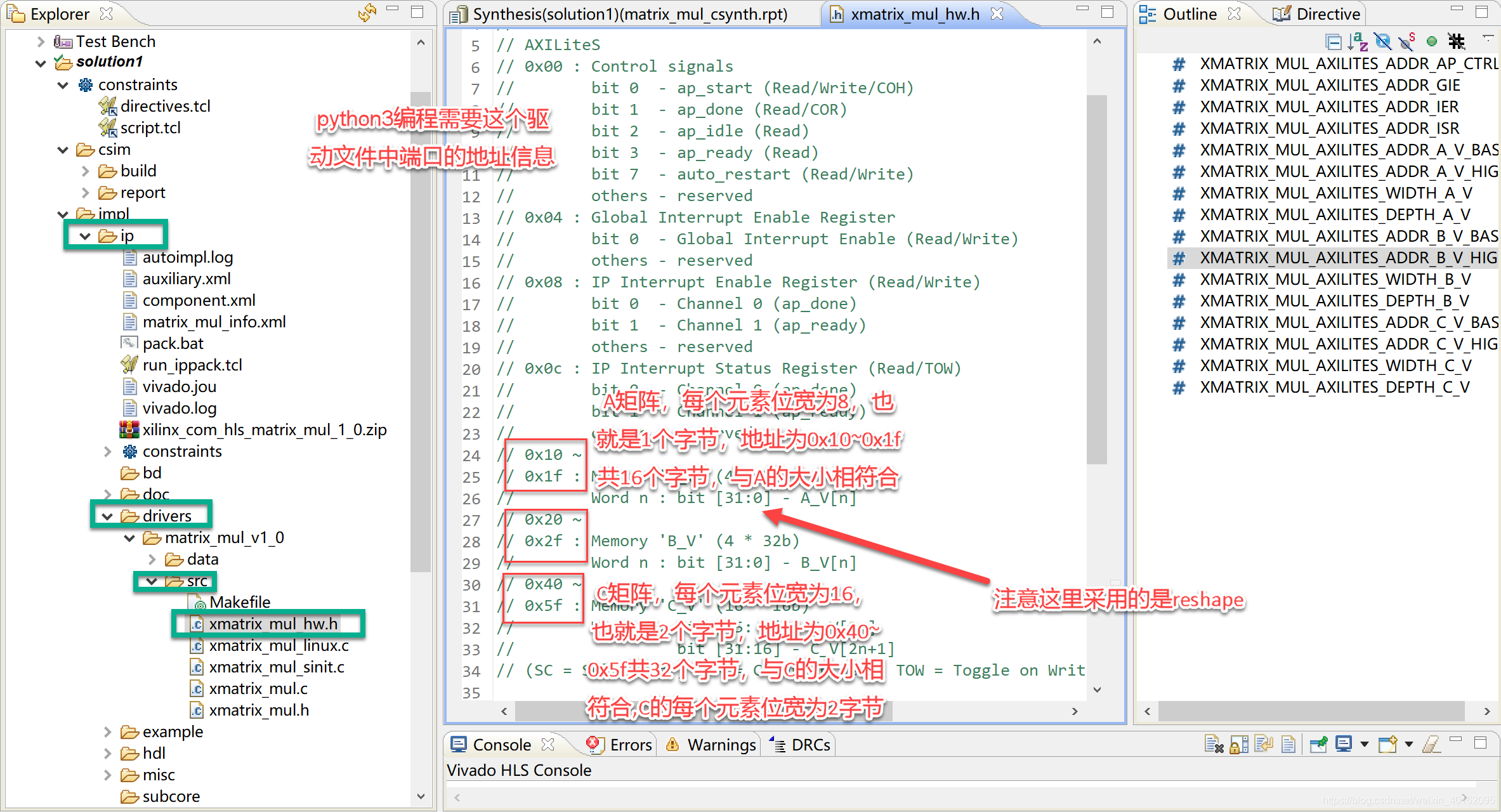1501x812 pixels.
Task: Select pack.bat file
Action: 173,344
